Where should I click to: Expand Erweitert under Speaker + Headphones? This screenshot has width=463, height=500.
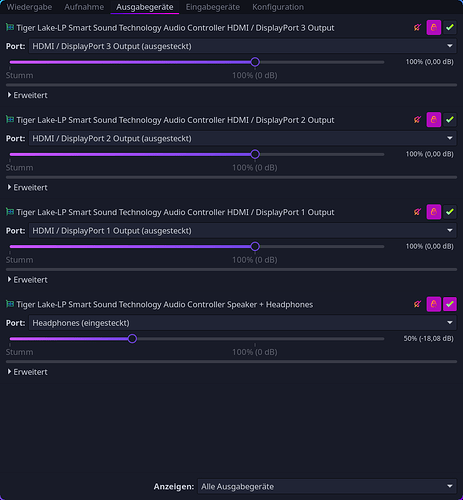pyautogui.click(x=28, y=372)
